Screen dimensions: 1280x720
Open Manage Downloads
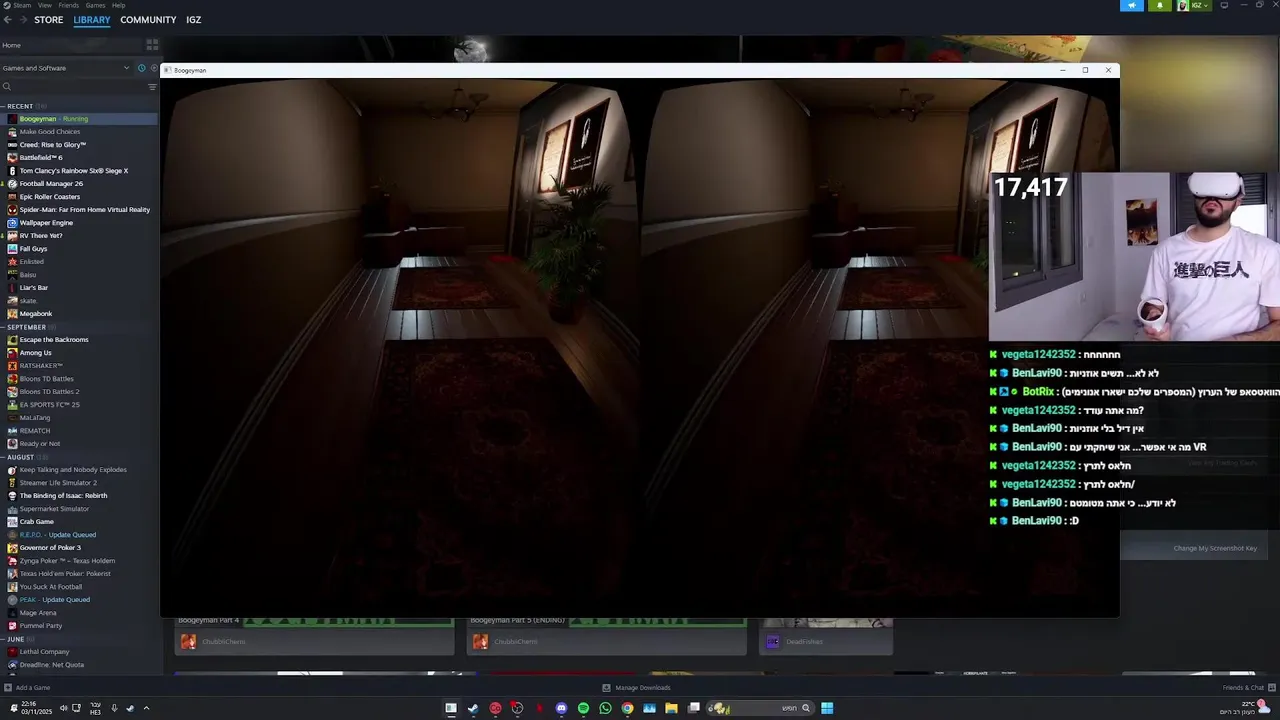click(x=636, y=688)
